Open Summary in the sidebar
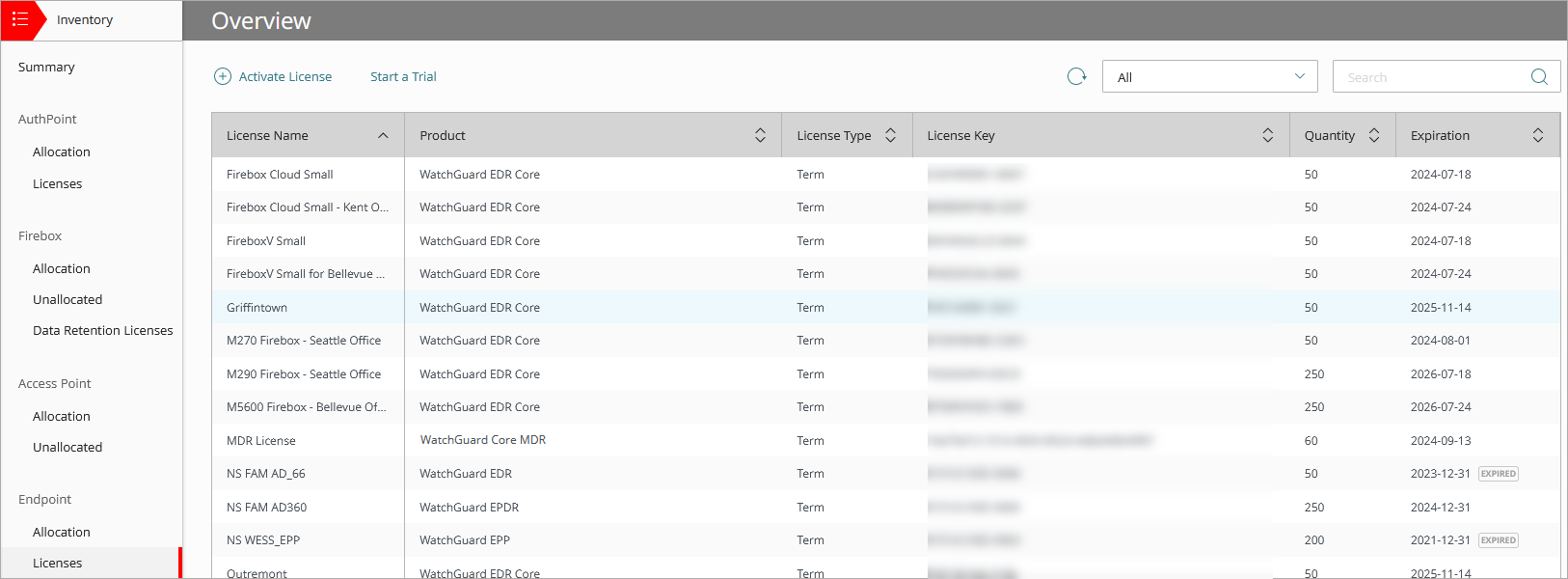 [46, 67]
